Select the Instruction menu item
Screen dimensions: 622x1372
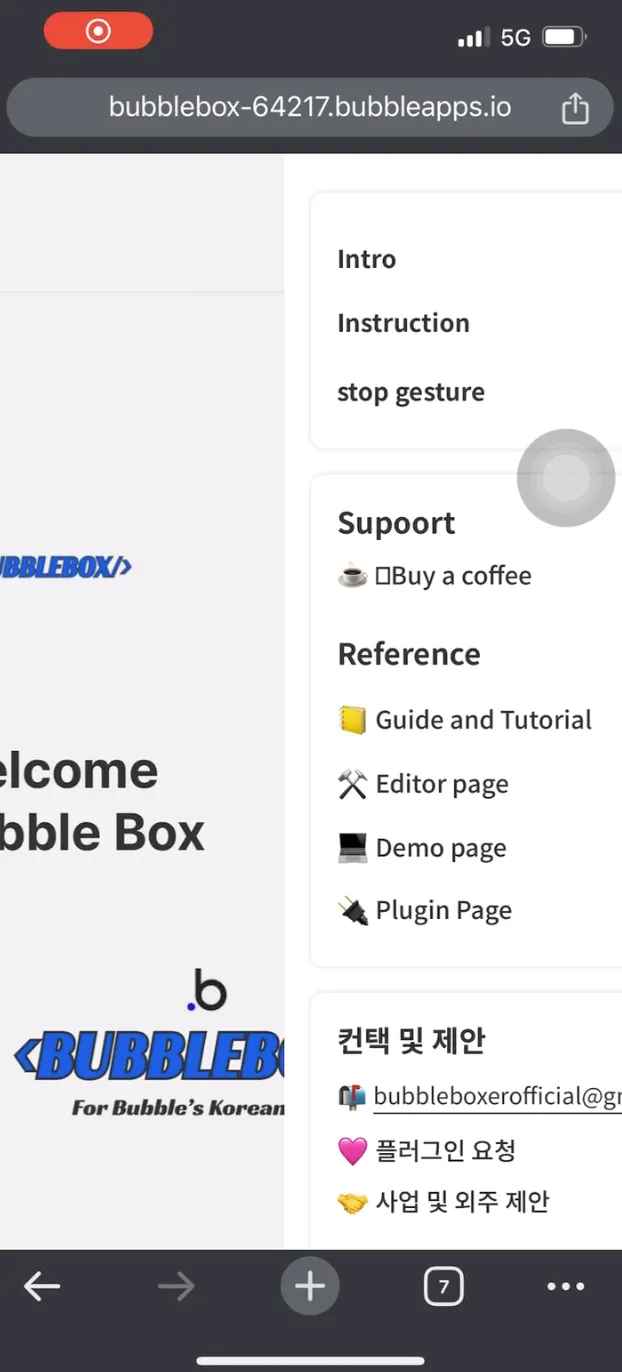403,323
